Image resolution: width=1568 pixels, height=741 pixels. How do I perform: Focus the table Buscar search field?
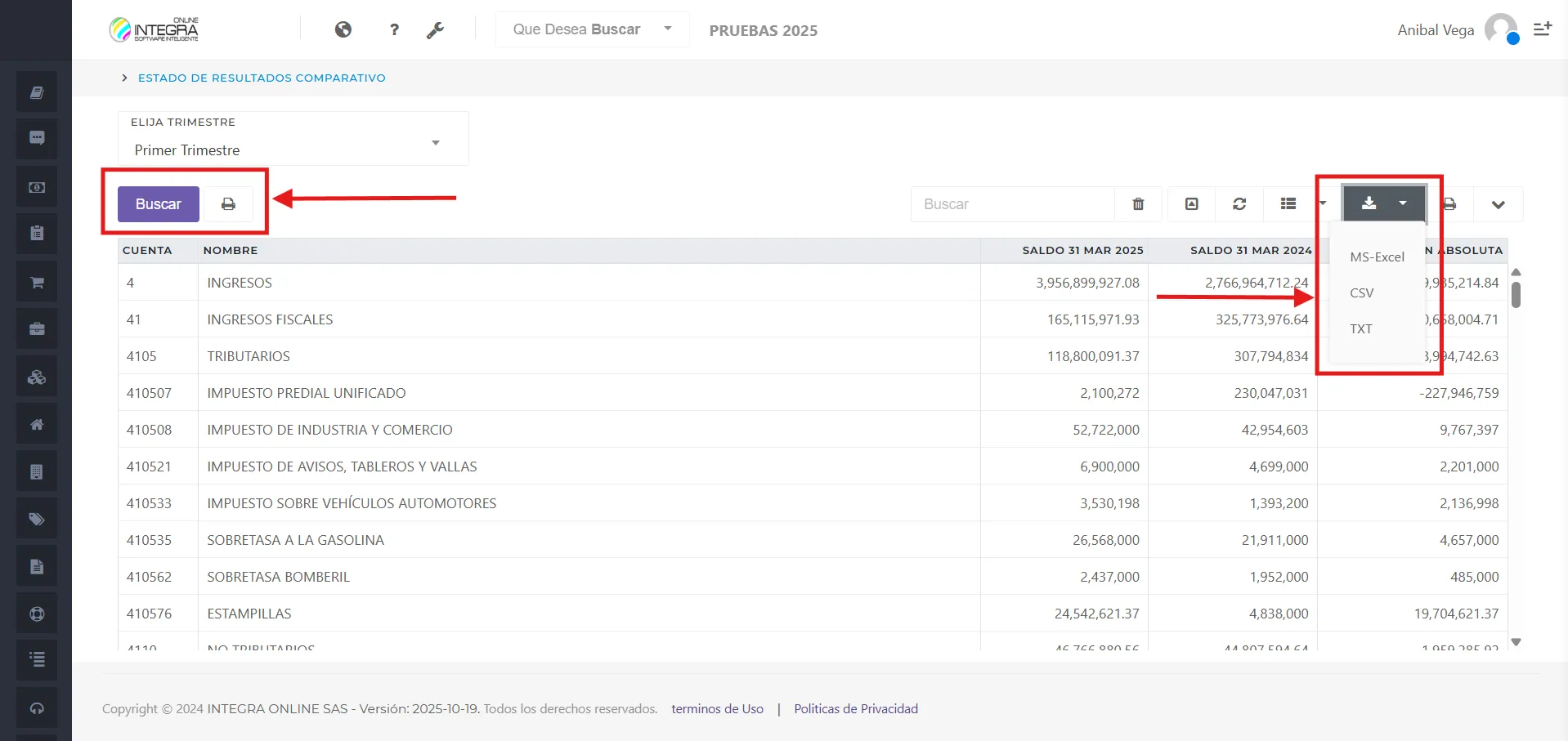(x=1012, y=204)
